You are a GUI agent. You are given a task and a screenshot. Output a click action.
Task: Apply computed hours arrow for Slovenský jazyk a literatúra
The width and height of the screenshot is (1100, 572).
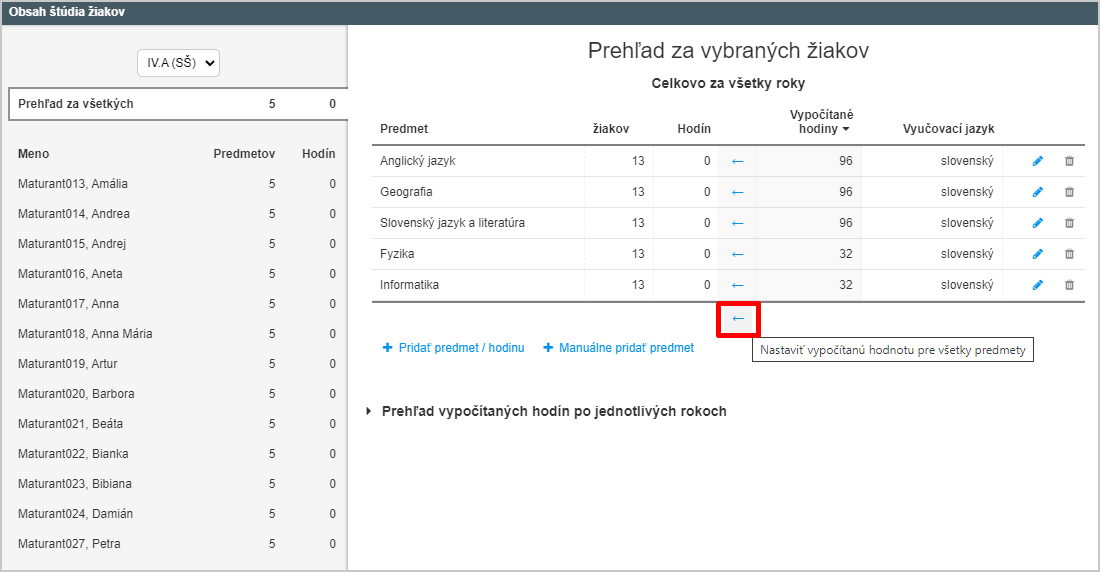[737, 222]
